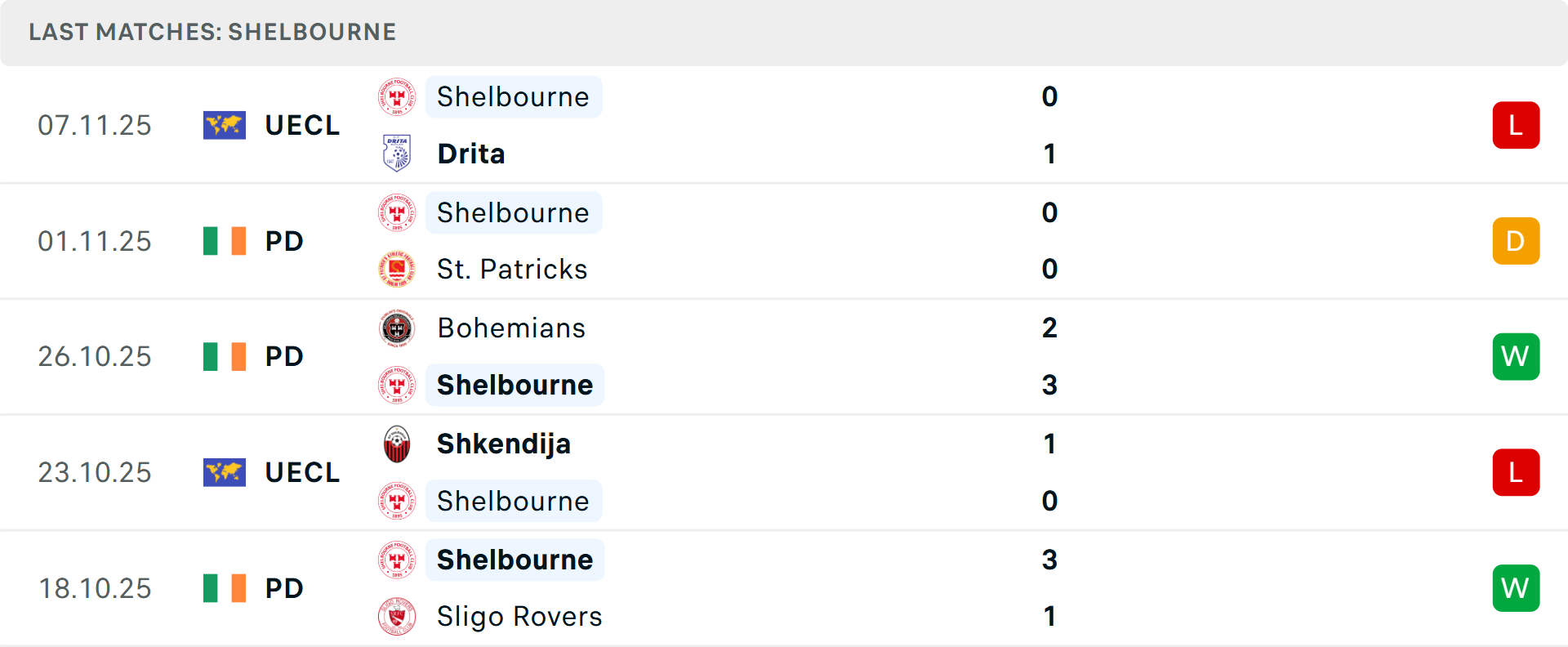Image resolution: width=1568 pixels, height=647 pixels.
Task: Click the UECL flag icon for 07.11.25
Action: [224, 125]
